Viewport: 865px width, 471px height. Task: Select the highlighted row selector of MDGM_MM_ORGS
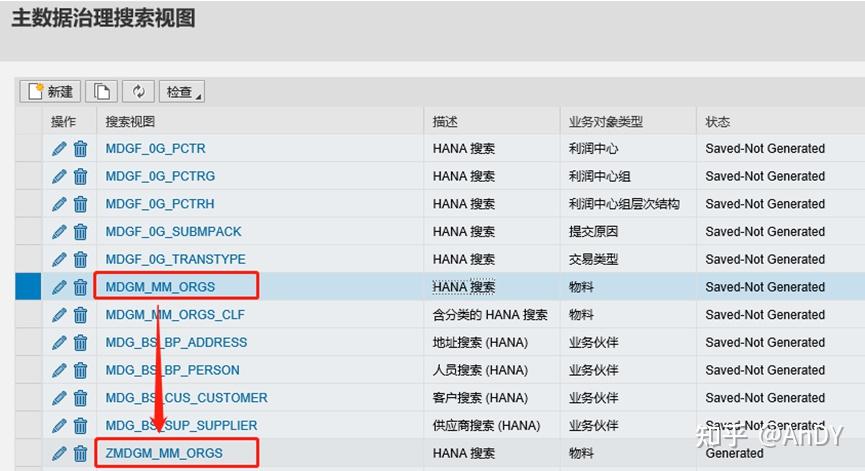(x=28, y=287)
